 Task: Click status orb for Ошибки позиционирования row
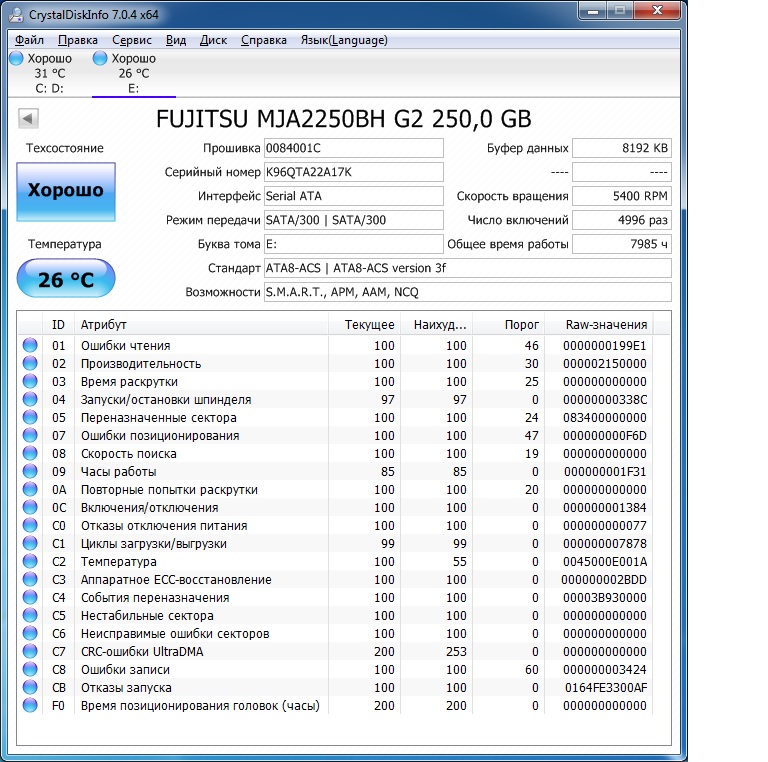[x=30, y=435]
